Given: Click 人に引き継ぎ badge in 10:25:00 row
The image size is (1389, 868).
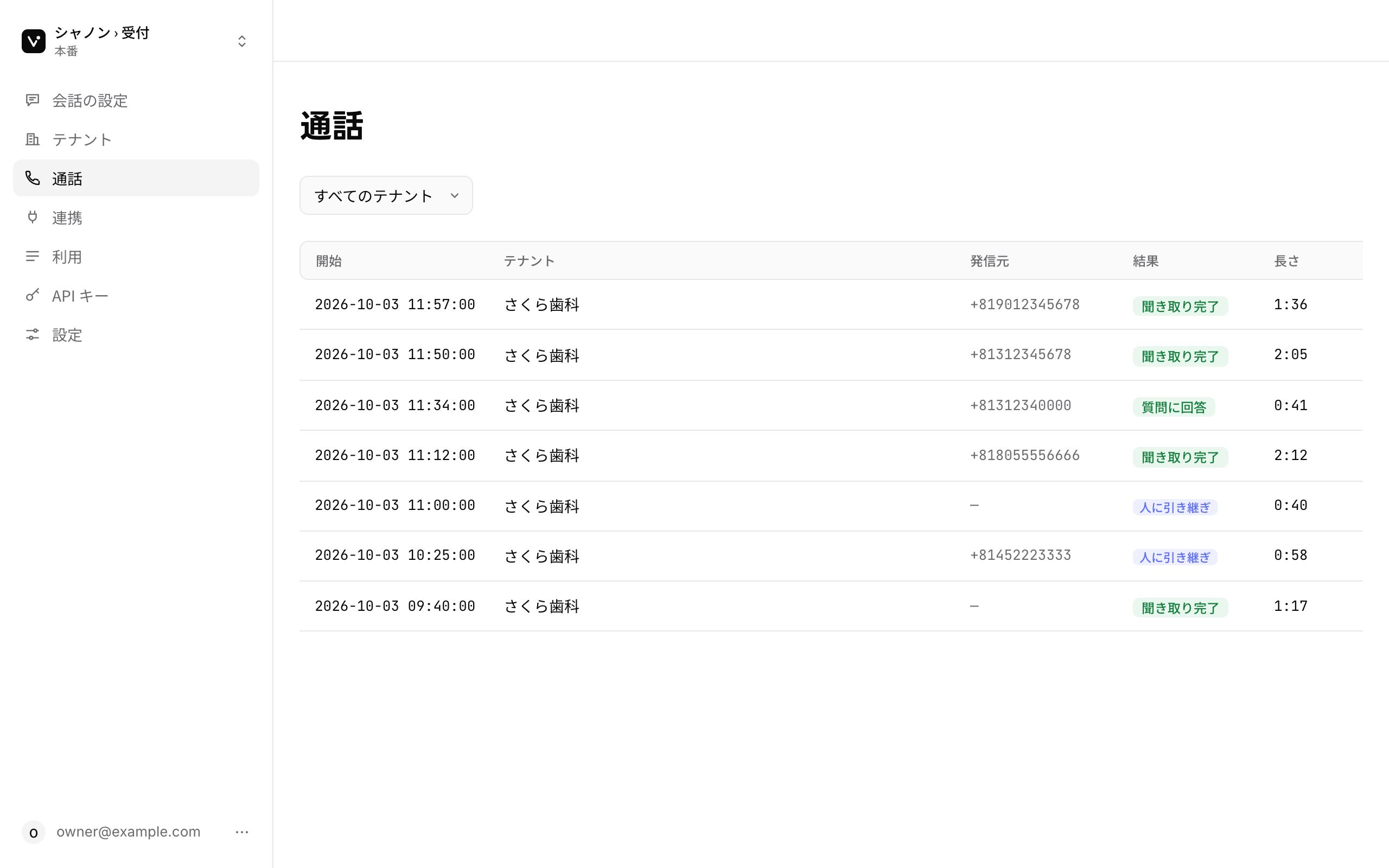Looking at the screenshot, I should click(1175, 558).
